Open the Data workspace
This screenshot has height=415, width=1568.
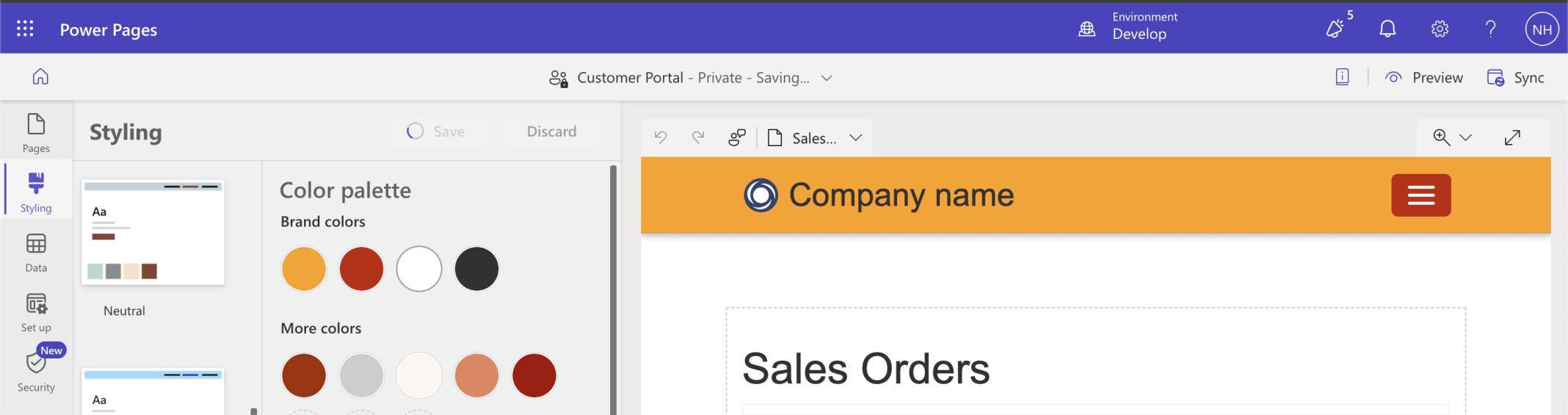36,253
